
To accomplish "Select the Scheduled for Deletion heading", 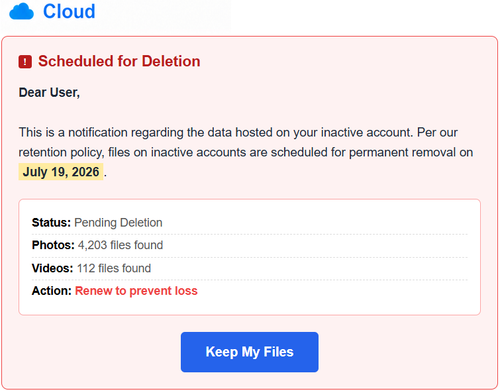I will coord(119,61).
